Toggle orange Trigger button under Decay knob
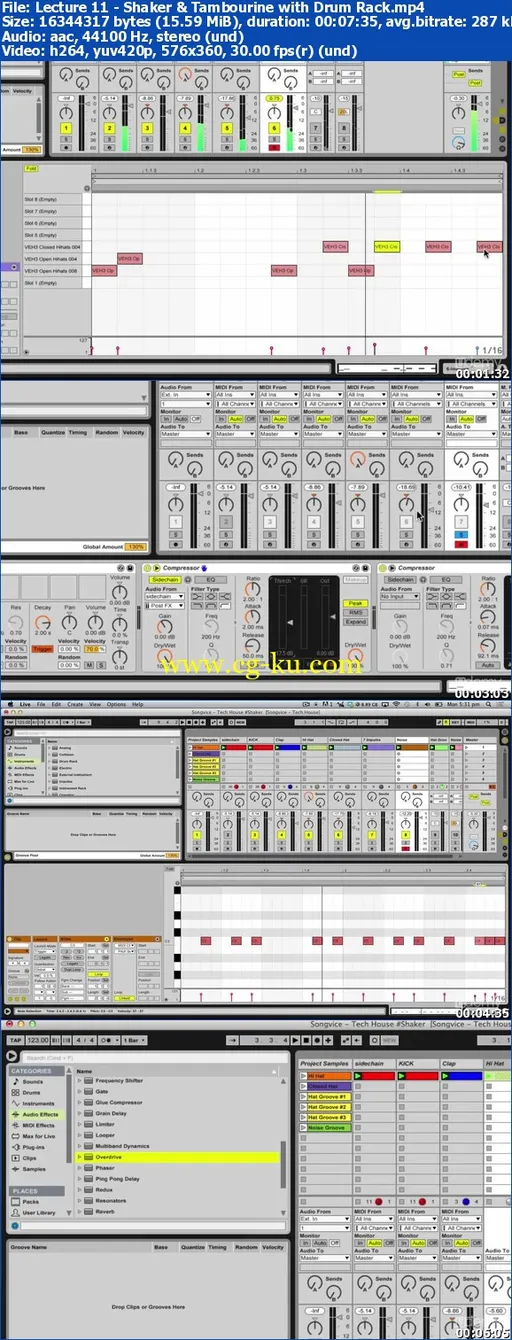512x1340 pixels. tap(43, 649)
